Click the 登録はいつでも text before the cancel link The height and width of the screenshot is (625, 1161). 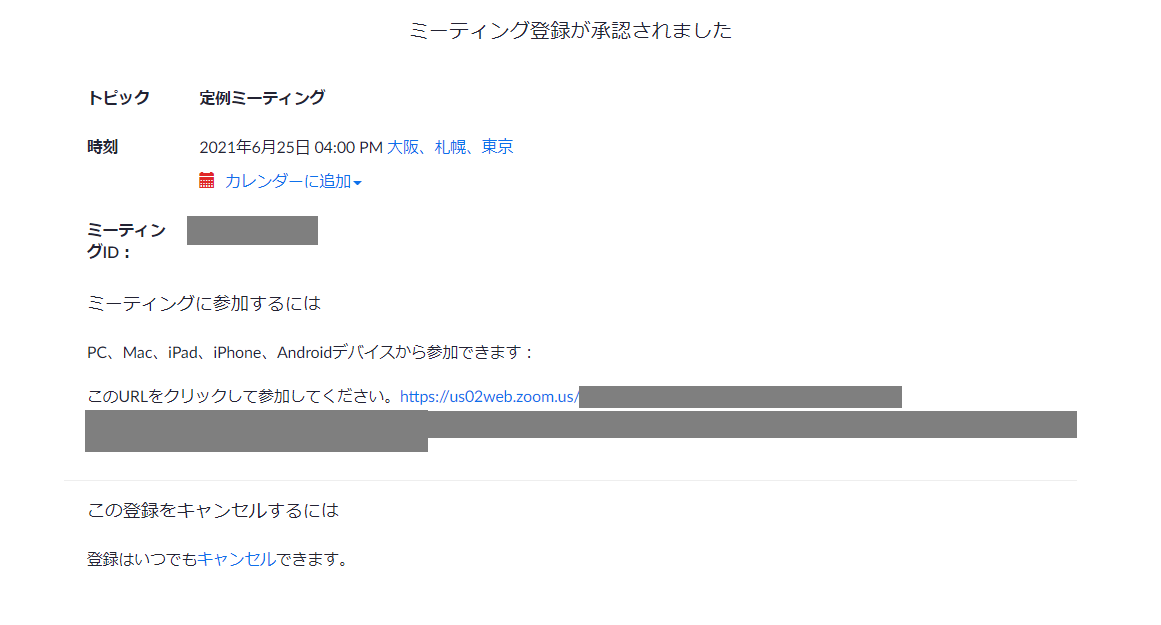click(142, 559)
